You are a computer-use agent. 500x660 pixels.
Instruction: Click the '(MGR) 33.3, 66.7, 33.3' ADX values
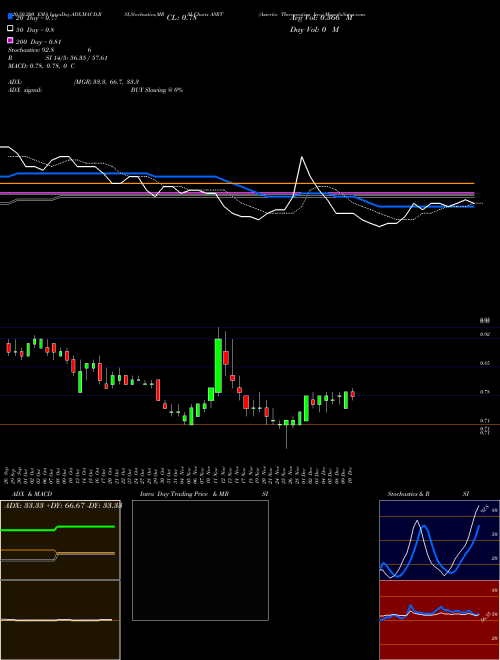tap(106, 82)
